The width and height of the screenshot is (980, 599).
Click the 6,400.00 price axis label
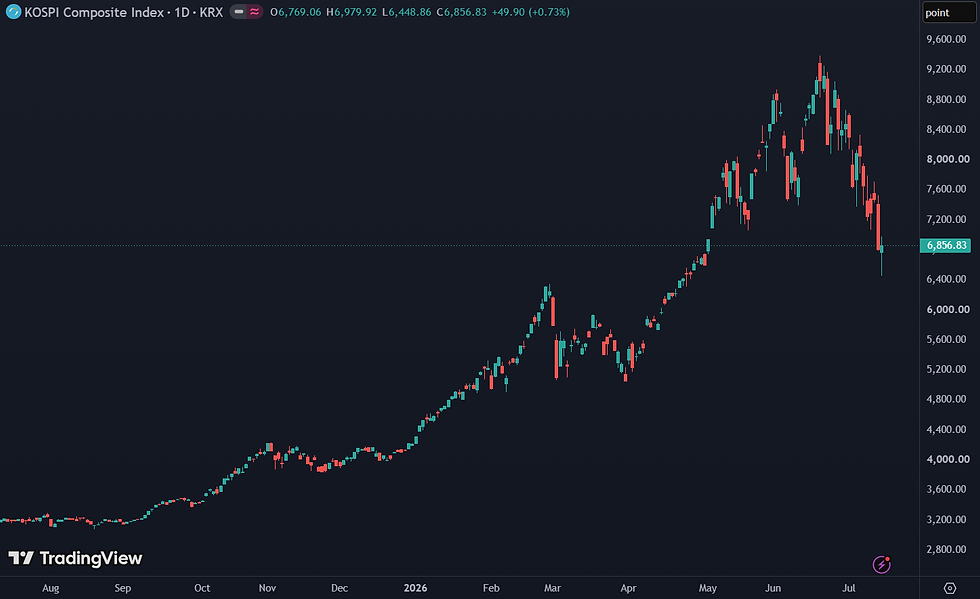click(x=946, y=279)
